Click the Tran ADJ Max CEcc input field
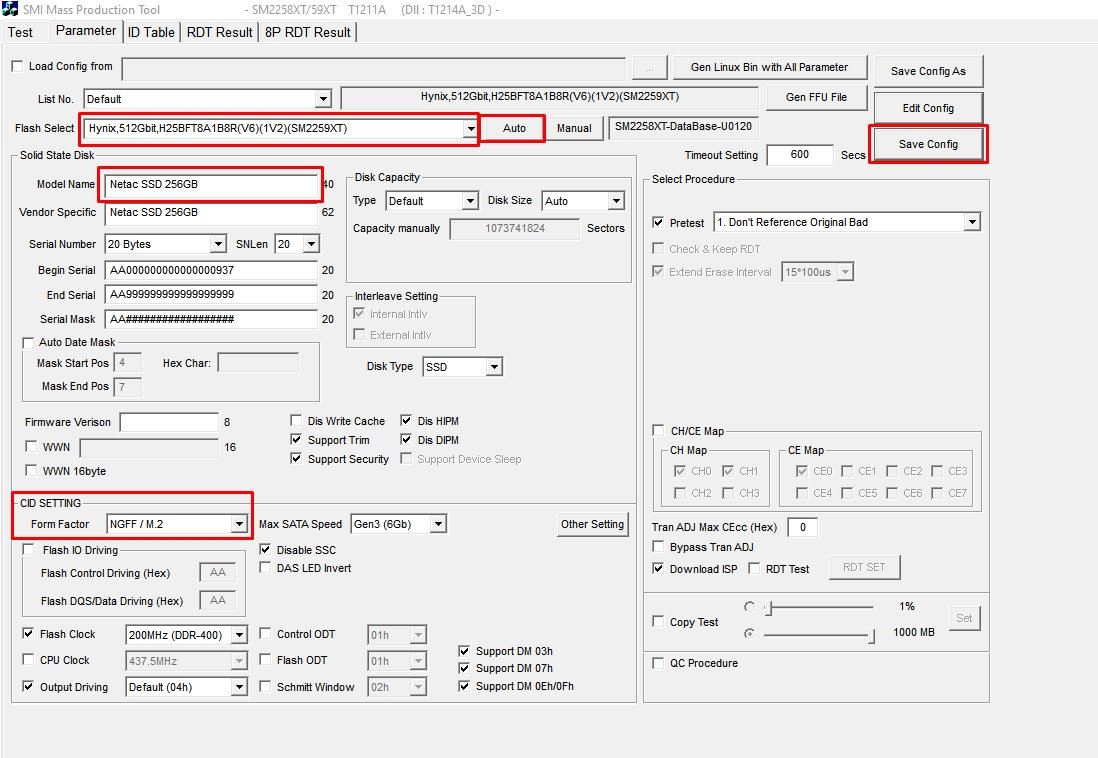Image resolution: width=1098 pixels, height=758 pixels. tap(802, 527)
